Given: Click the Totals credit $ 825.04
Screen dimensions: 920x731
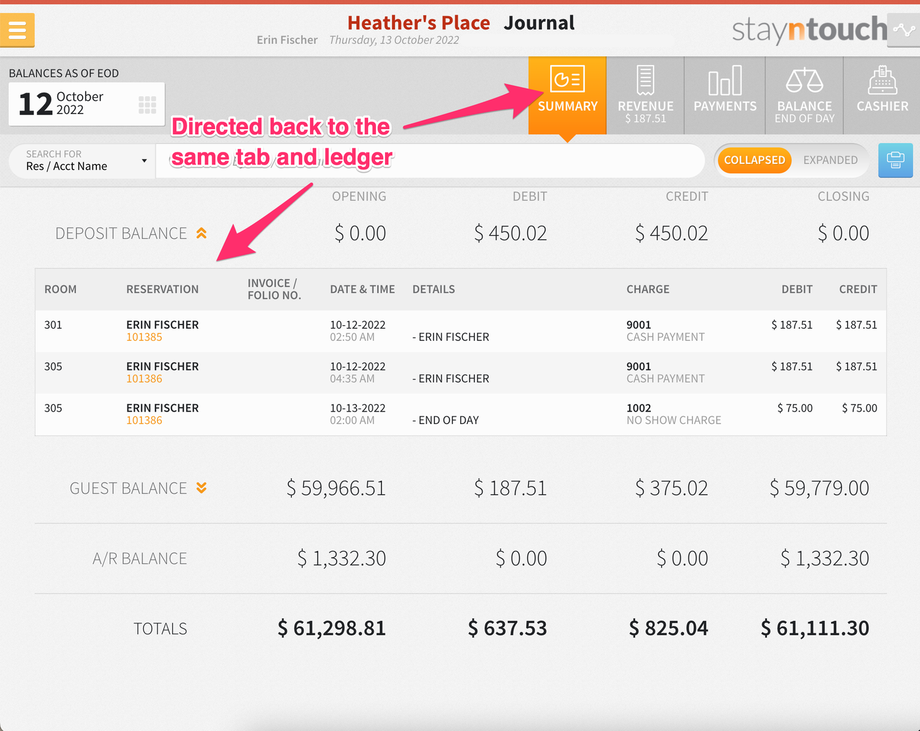Looking at the screenshot, I should coord(668,628).
